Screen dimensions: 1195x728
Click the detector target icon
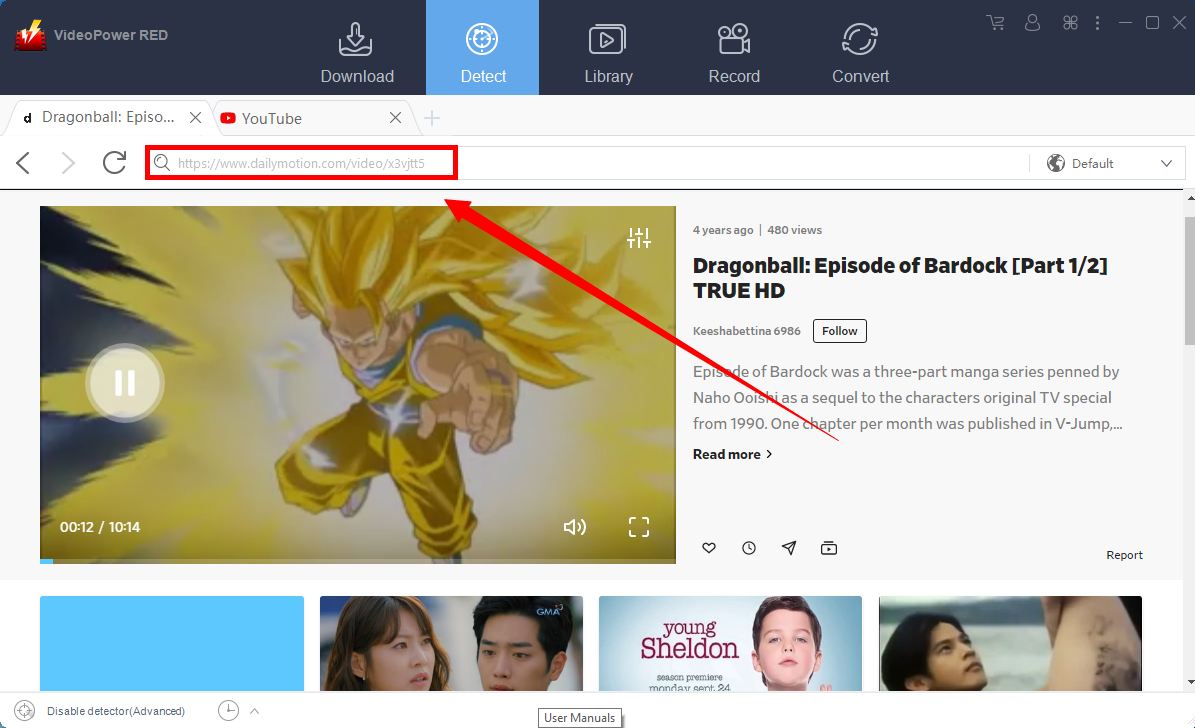pos(24,710)
